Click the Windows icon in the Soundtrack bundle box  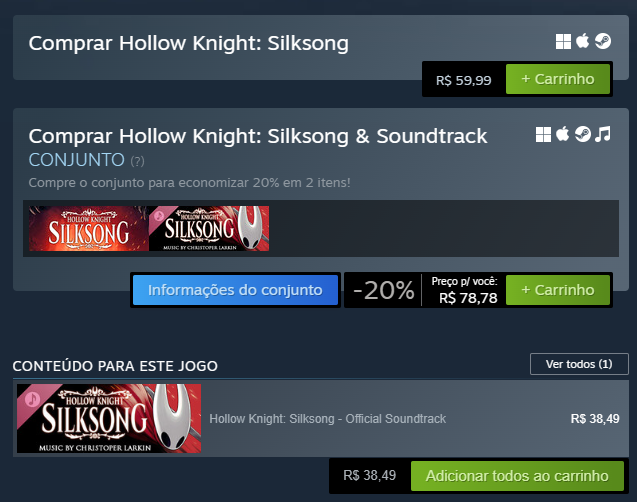pyautogui.click(x=544, y=134)
